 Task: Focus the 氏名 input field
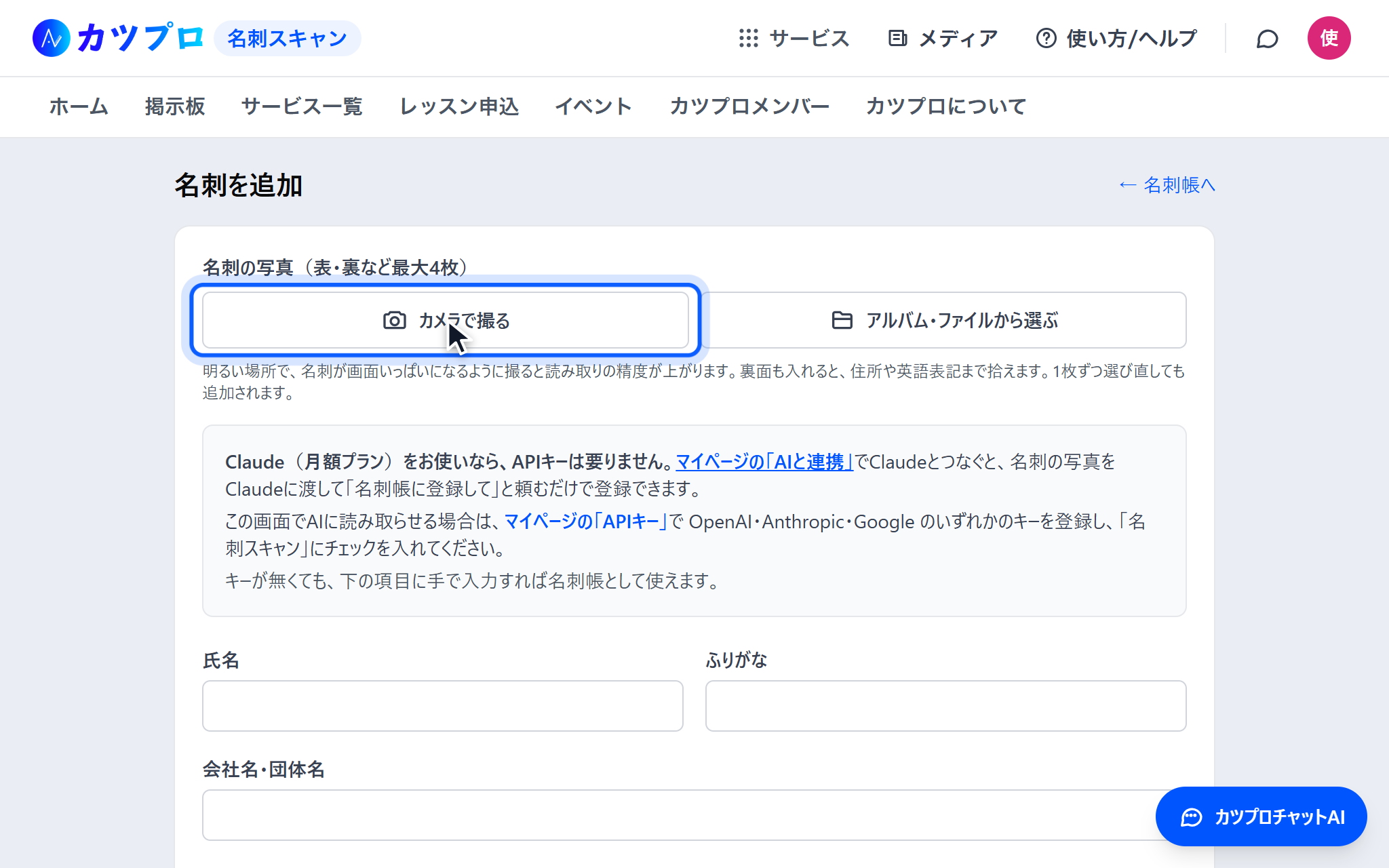443,706
